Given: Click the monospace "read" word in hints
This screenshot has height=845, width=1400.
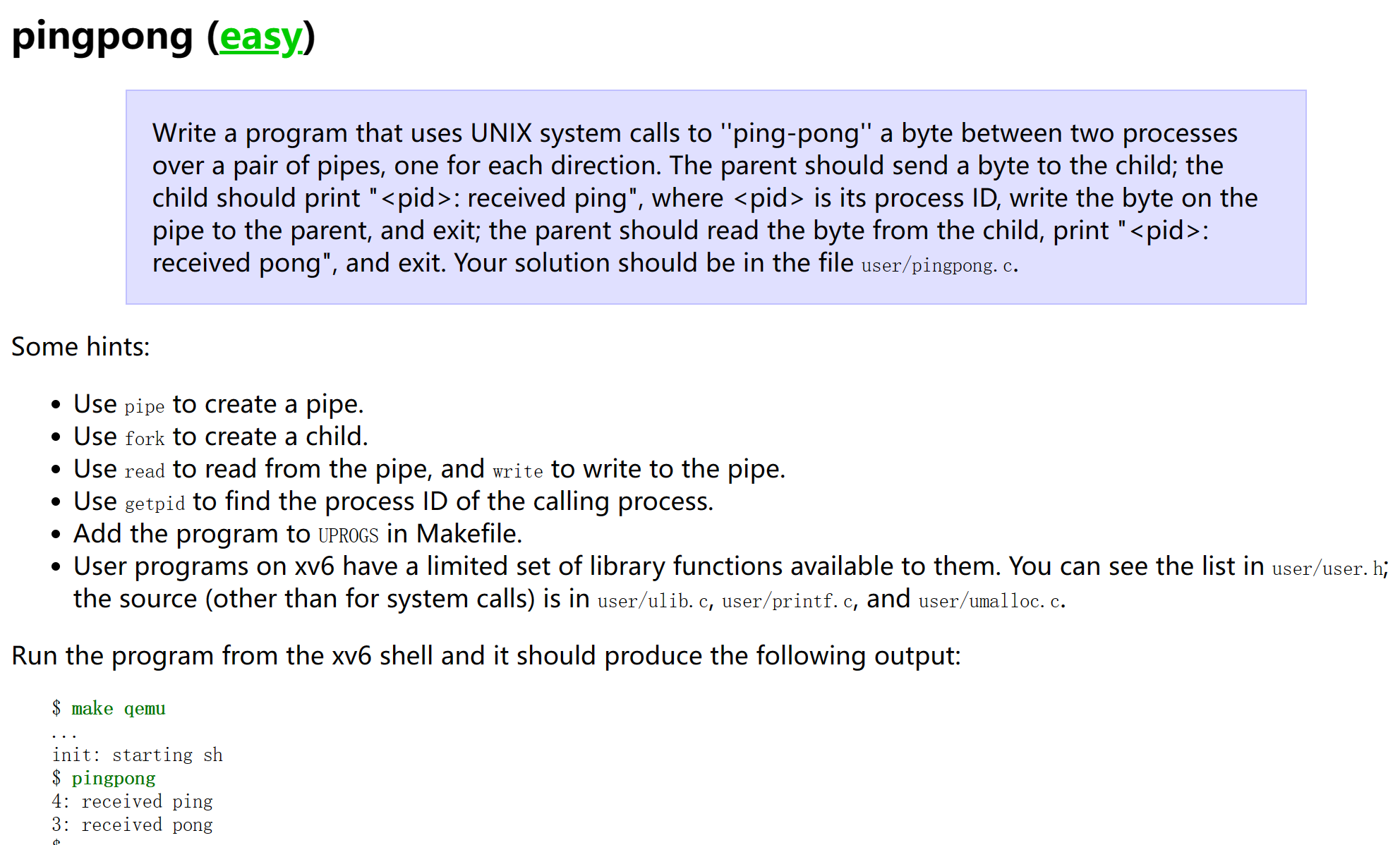Looking at the screenshot, I should coord(144,472).
